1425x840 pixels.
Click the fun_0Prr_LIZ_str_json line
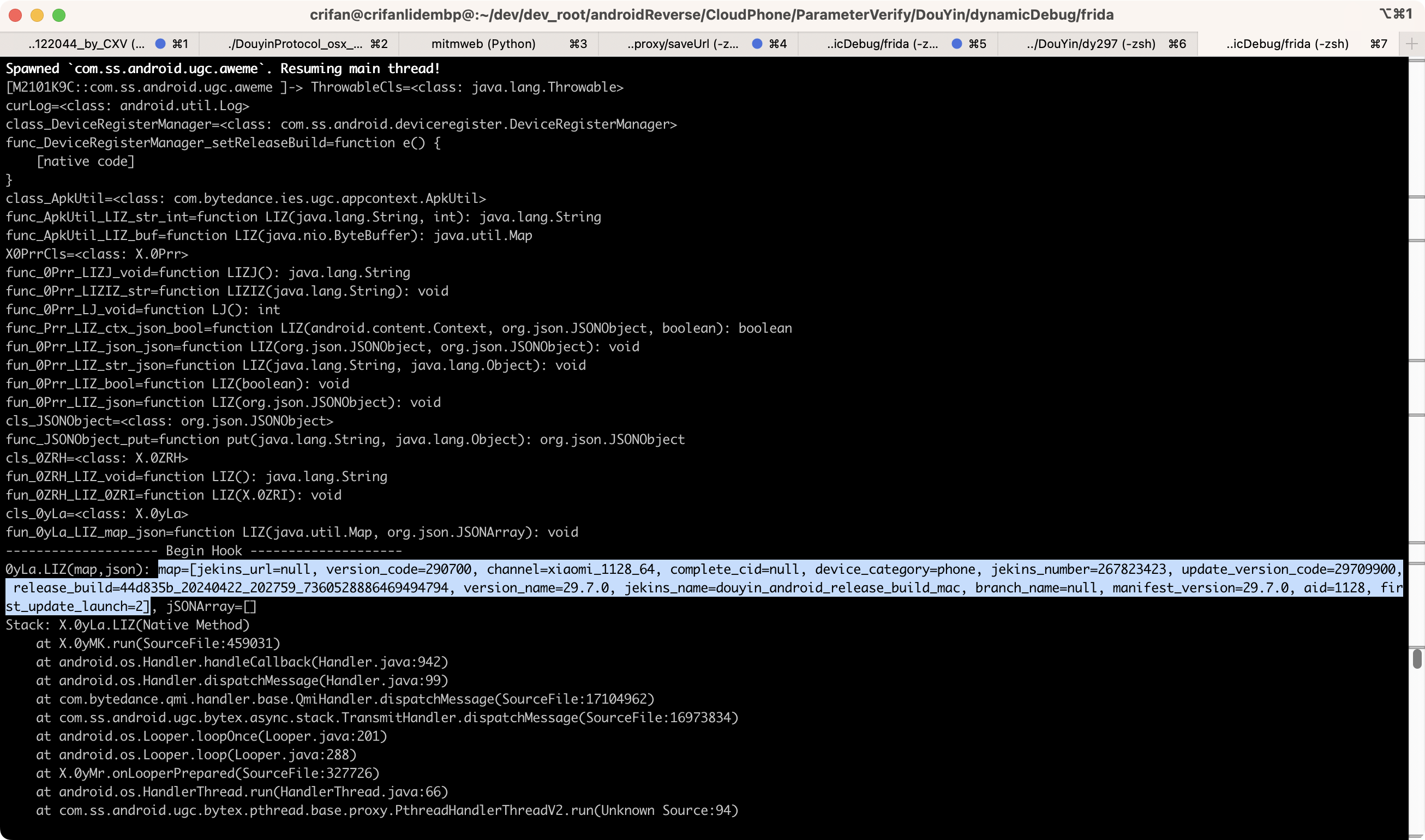296,365
